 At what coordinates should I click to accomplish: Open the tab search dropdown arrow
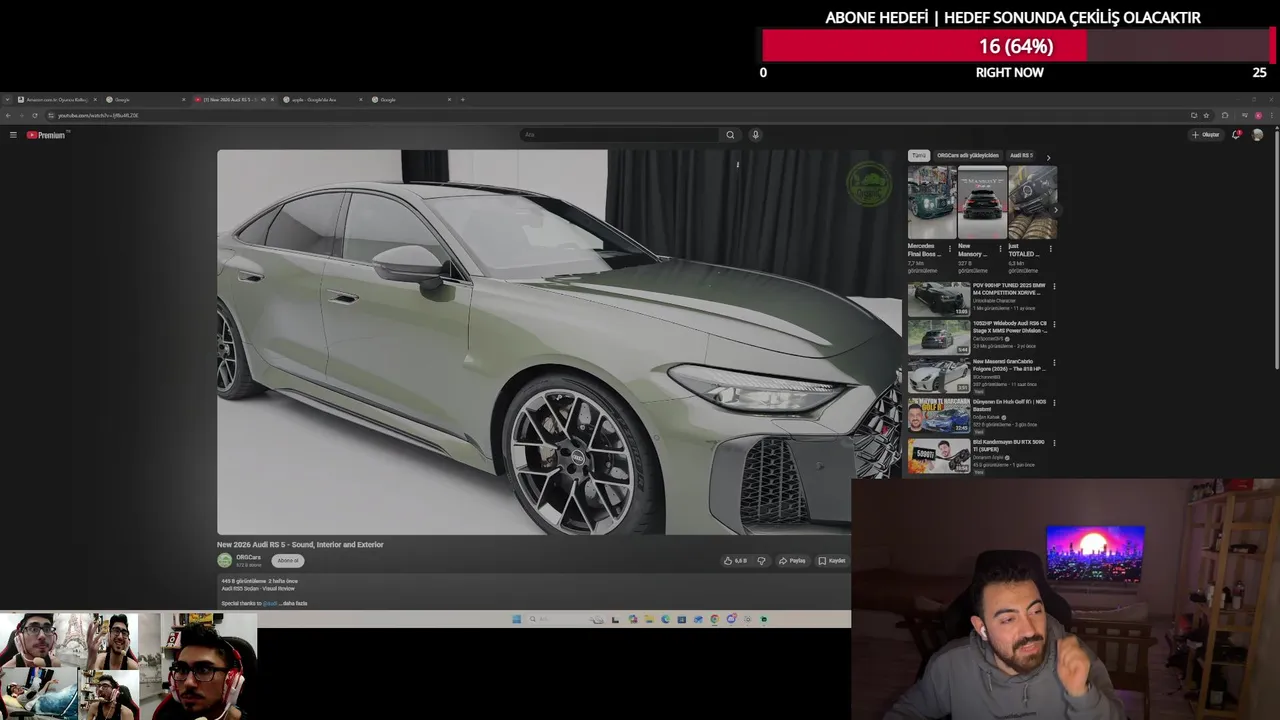(7, 99)
